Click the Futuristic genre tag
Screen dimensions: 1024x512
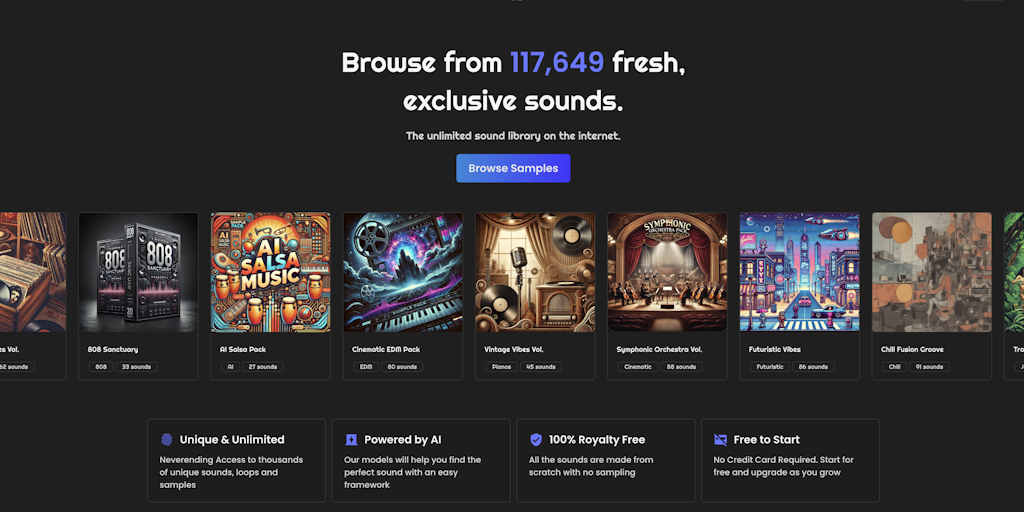coord(770,367)
